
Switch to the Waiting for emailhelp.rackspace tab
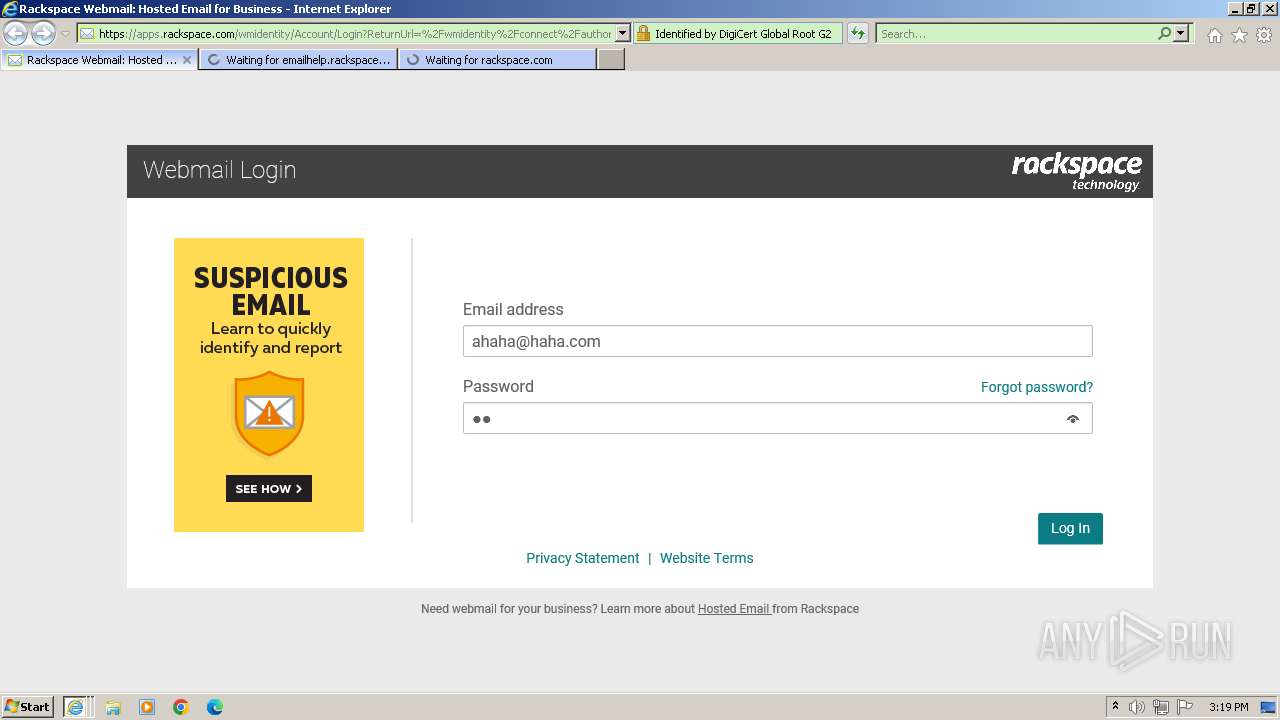point(298,60)
